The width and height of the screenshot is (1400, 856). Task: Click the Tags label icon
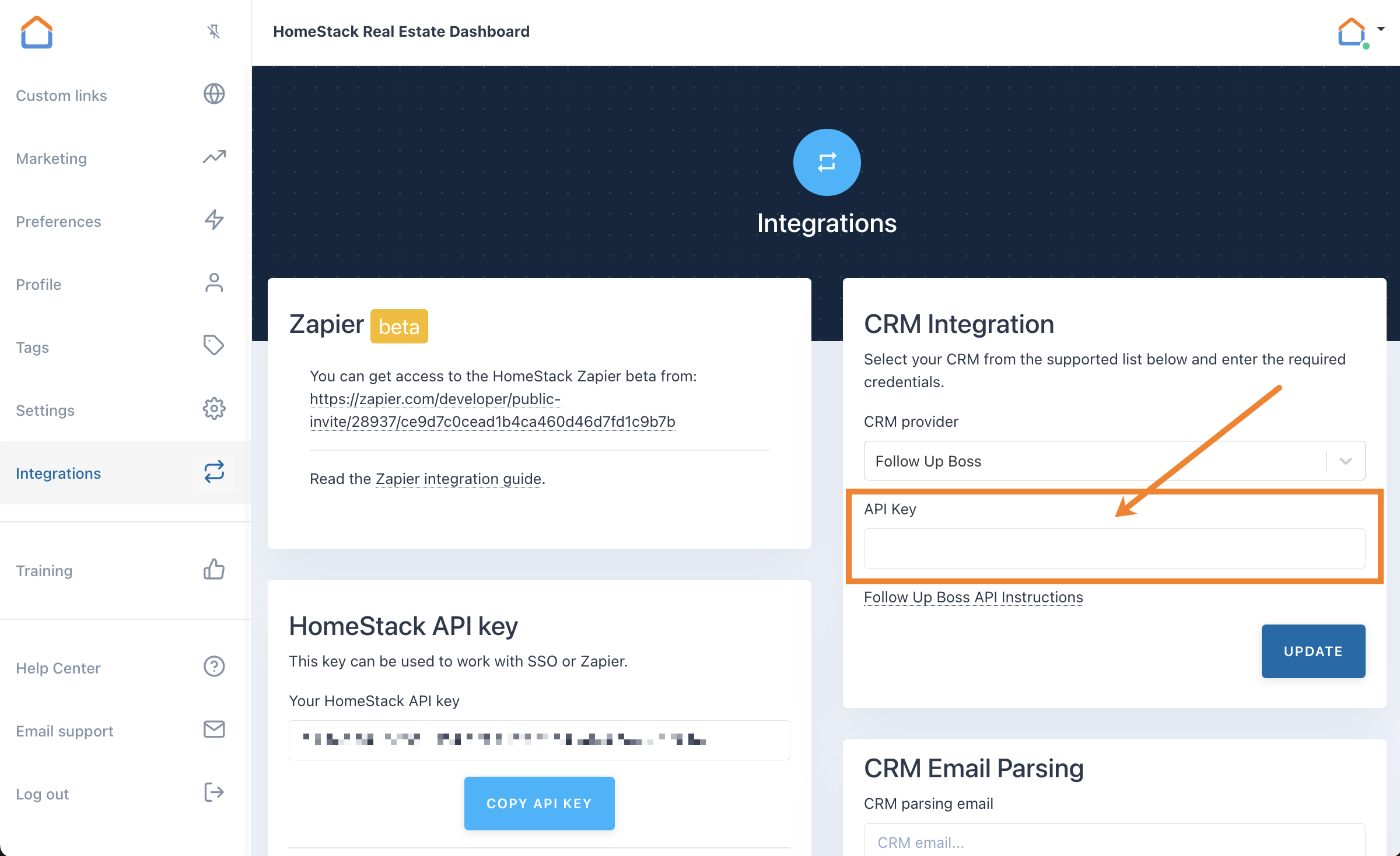point(213,345)
